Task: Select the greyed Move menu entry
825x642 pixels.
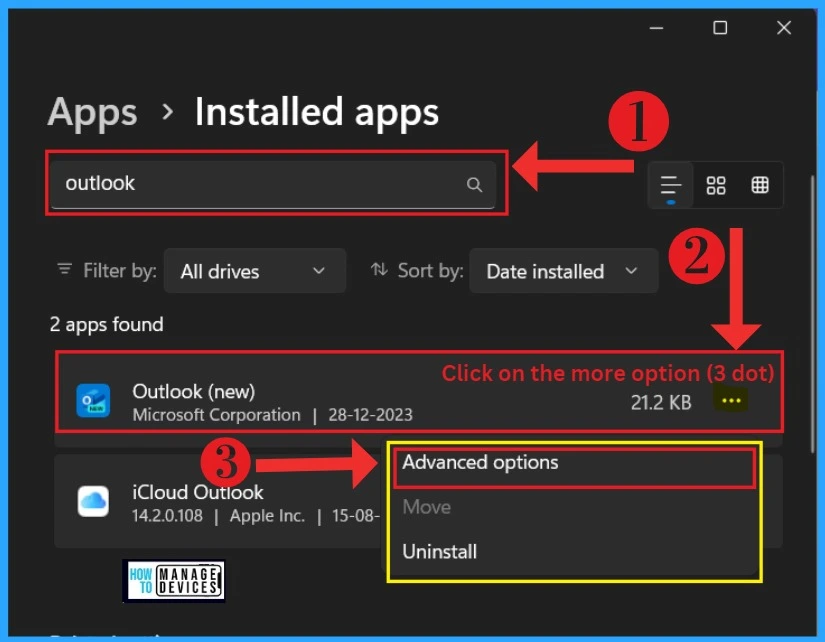Action: (x=427, y=507)
